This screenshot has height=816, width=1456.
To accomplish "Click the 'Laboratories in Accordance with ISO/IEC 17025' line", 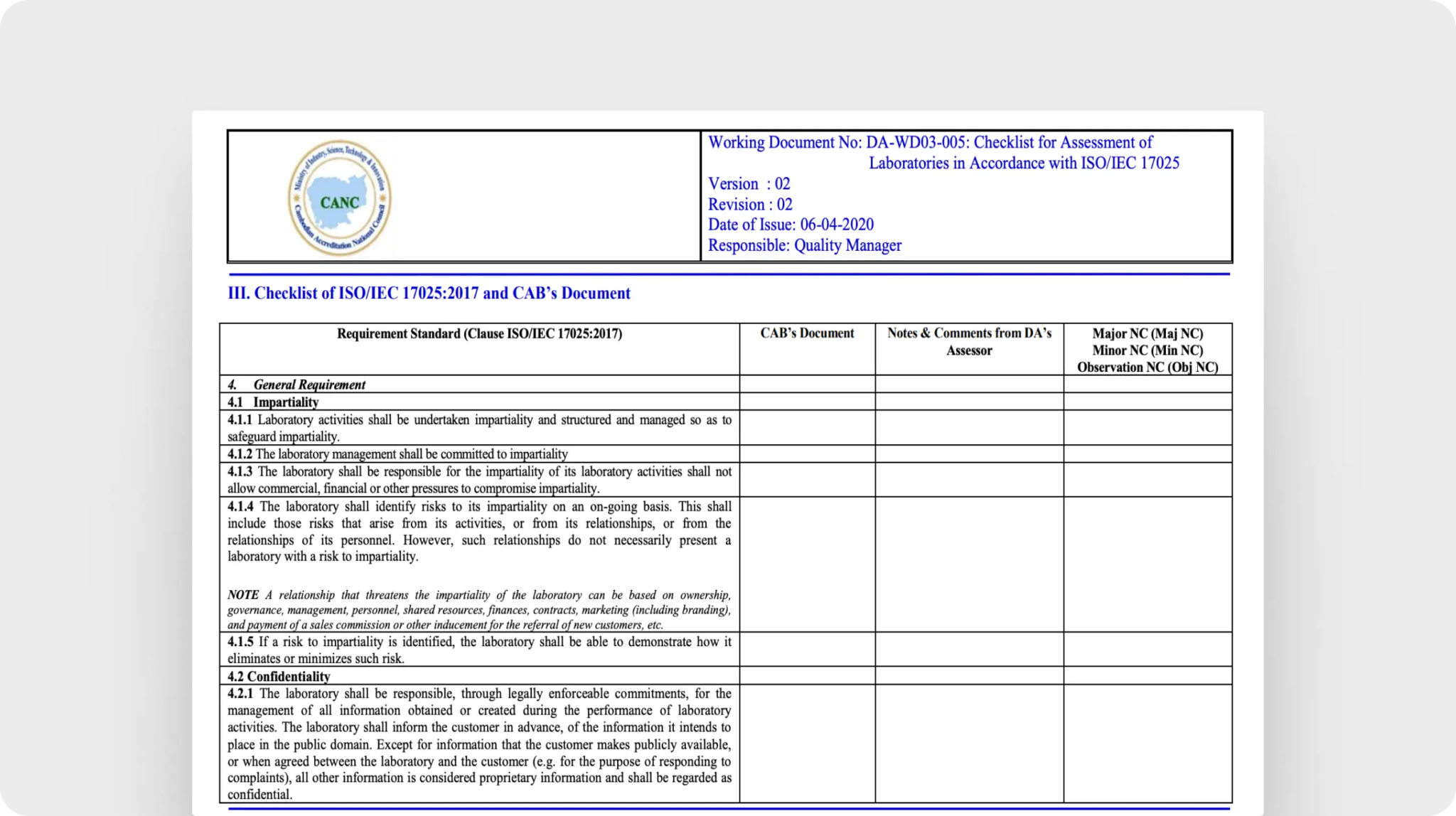I will [1024, 163].
